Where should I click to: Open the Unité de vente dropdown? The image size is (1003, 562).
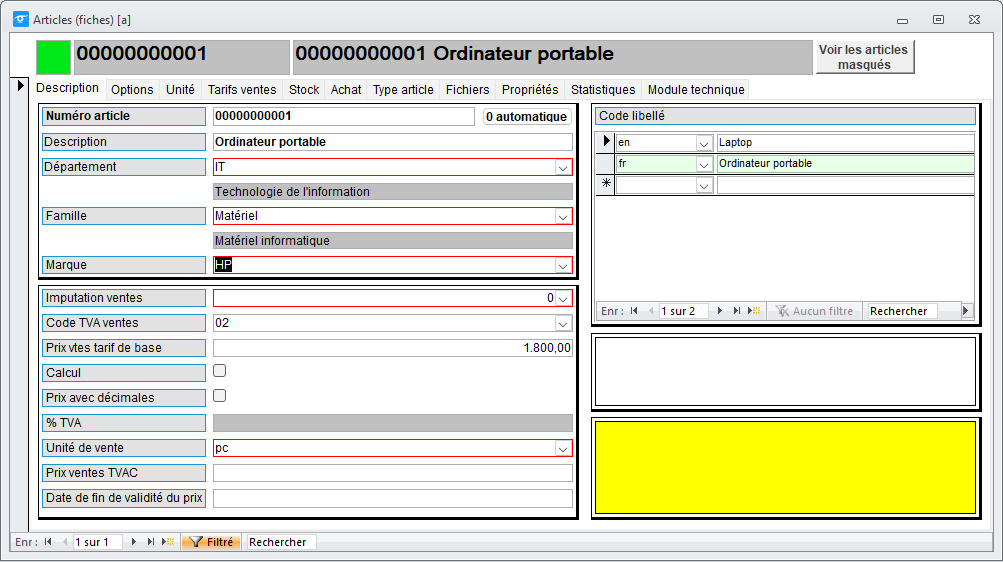coord(562,449)
